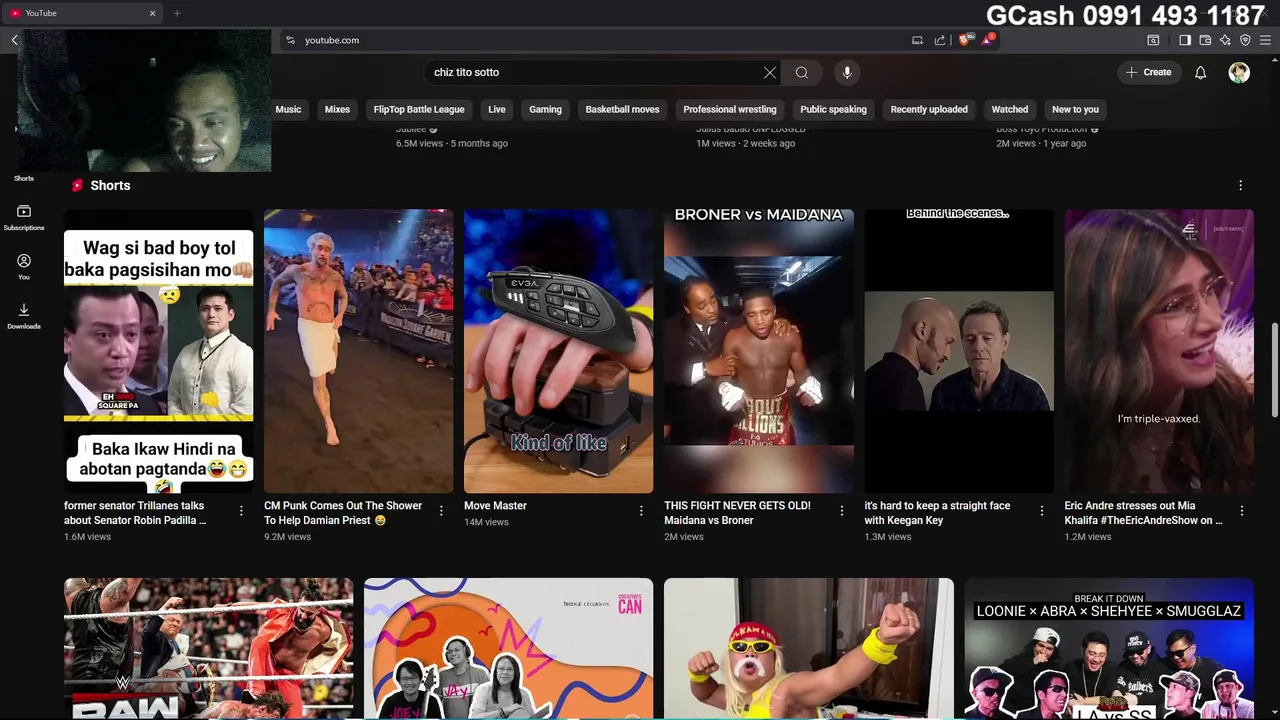Open YouTube notifications bell
This screenshot has height=720, width=1280.
[1201, 72]
